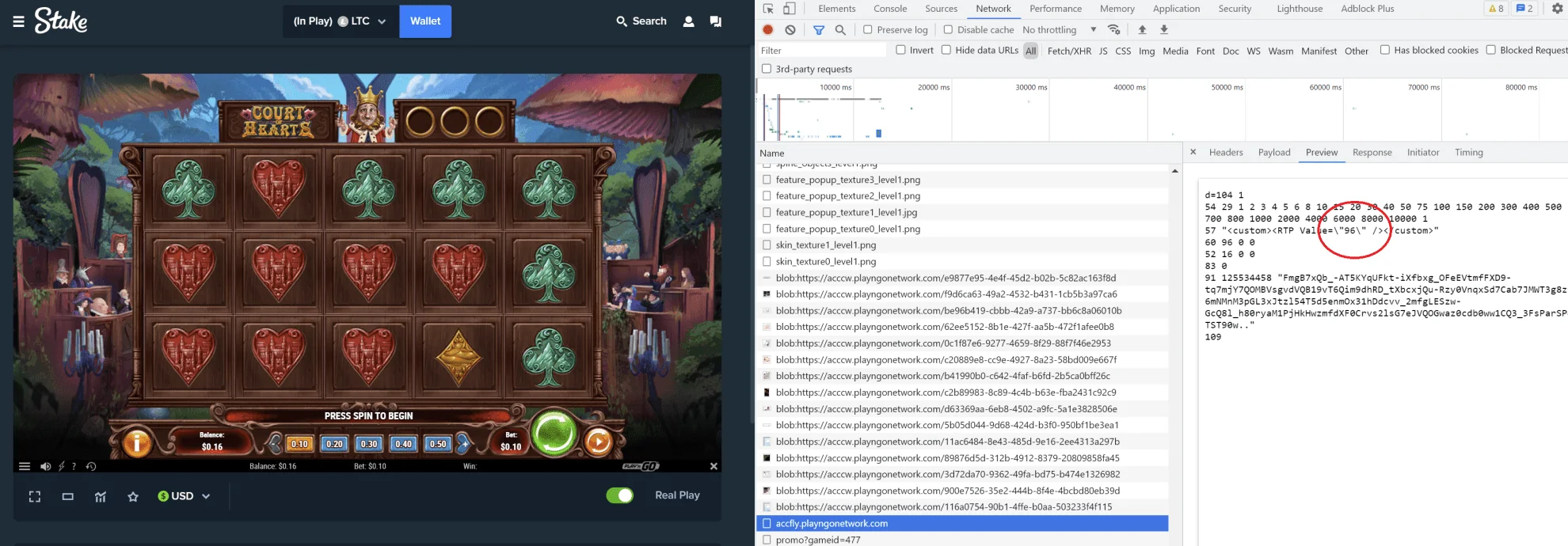
Task: Toggle the device toolbar icon
Action: click(790, 9)
